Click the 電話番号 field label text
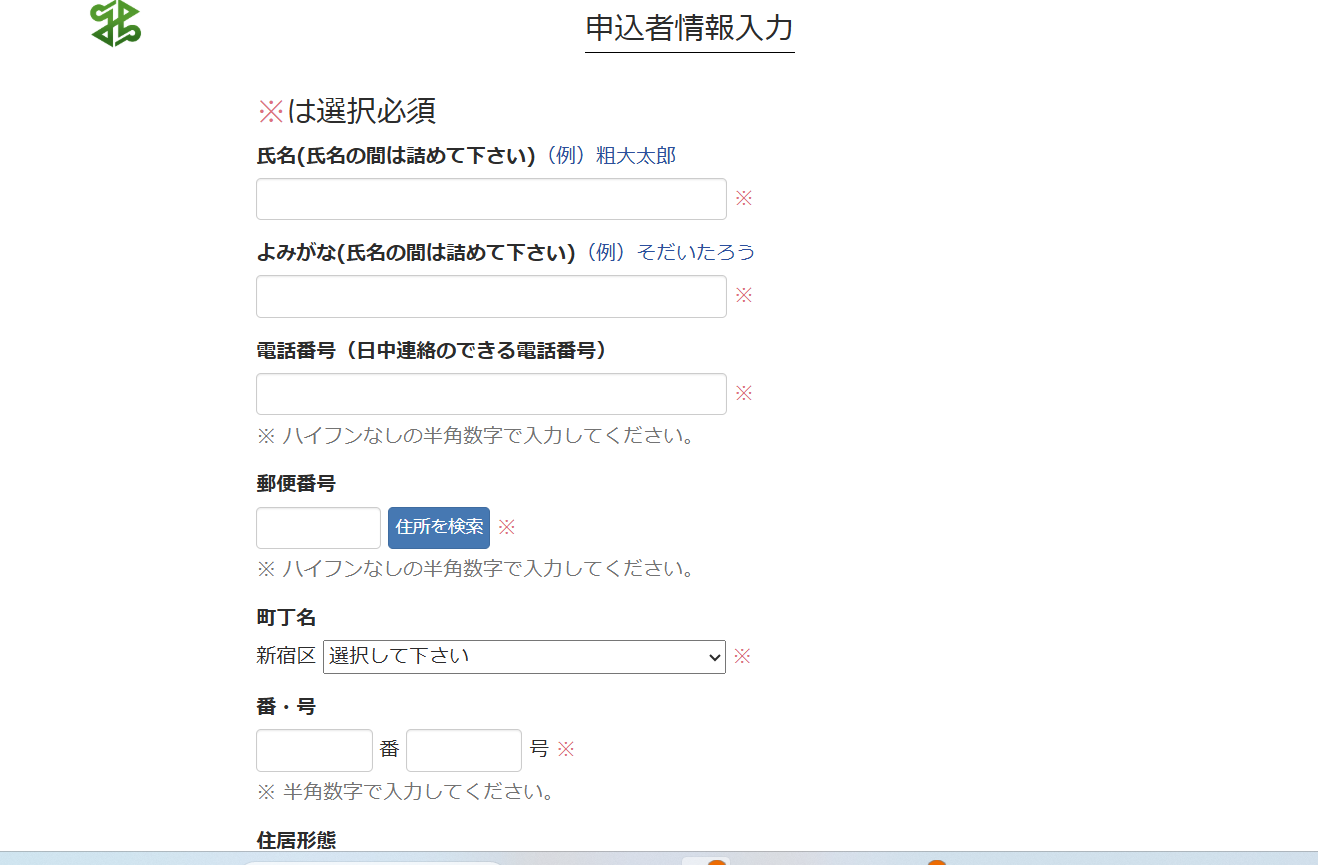The width and height of the screenshot is (1318, 865). tap(431, 350)
